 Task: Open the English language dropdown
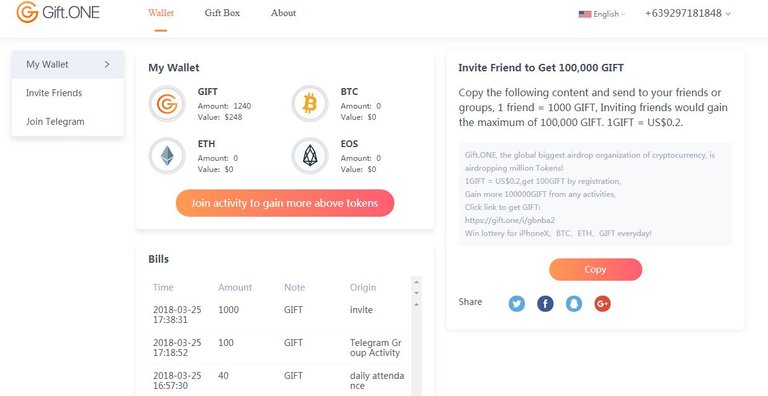(602, 14)
